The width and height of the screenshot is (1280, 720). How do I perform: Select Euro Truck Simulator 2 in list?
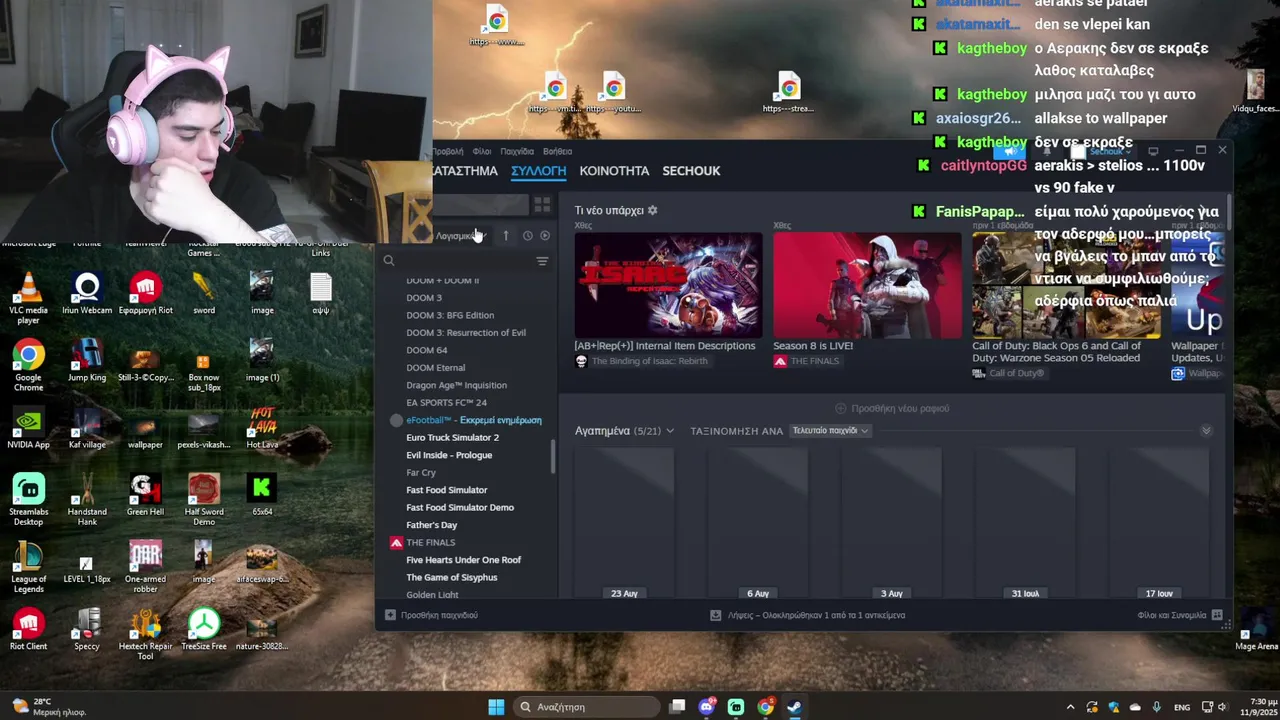click(452, 437)
